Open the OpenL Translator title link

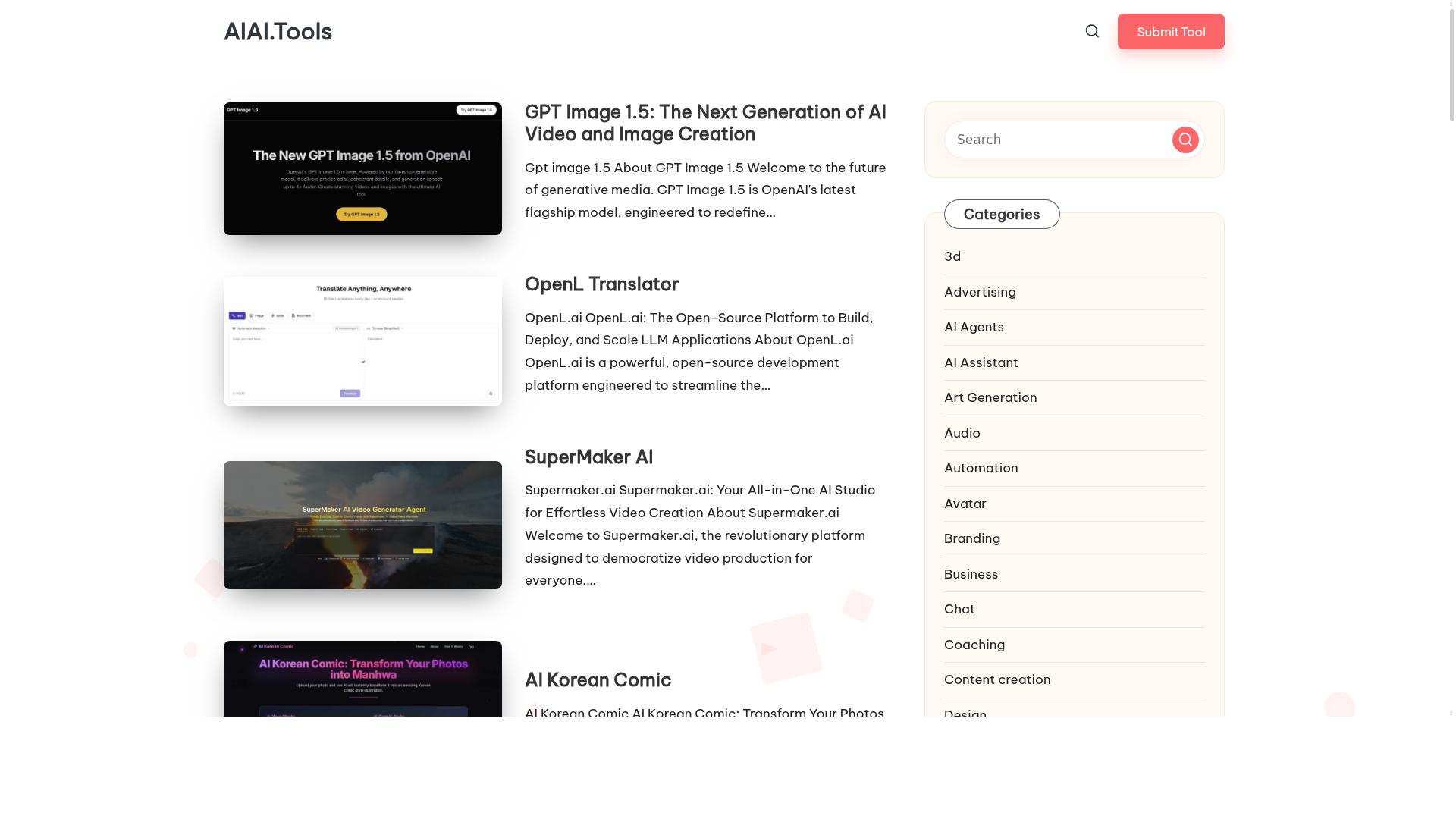click(601, 284)
